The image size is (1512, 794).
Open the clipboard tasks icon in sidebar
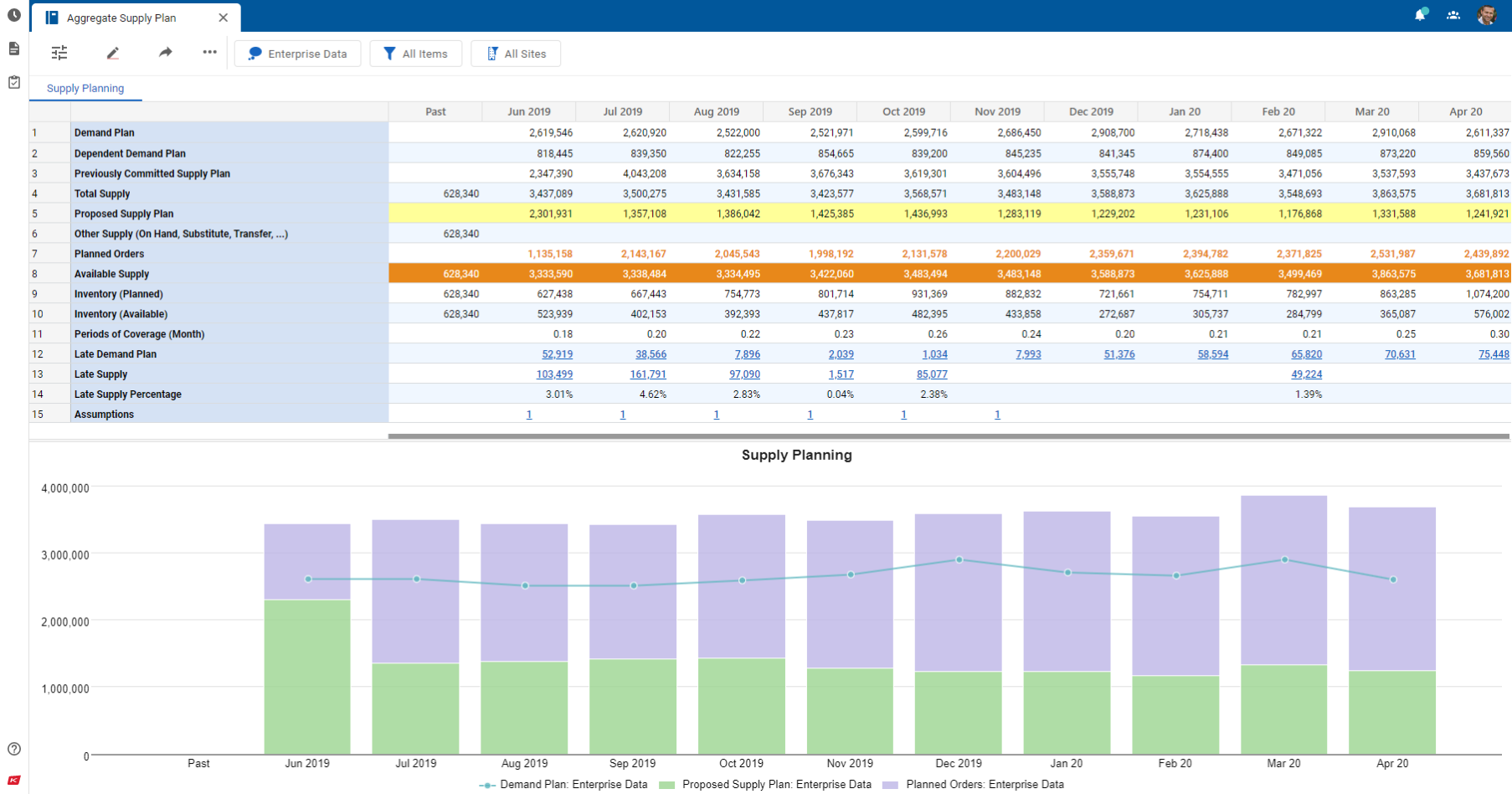pos(14,82)
